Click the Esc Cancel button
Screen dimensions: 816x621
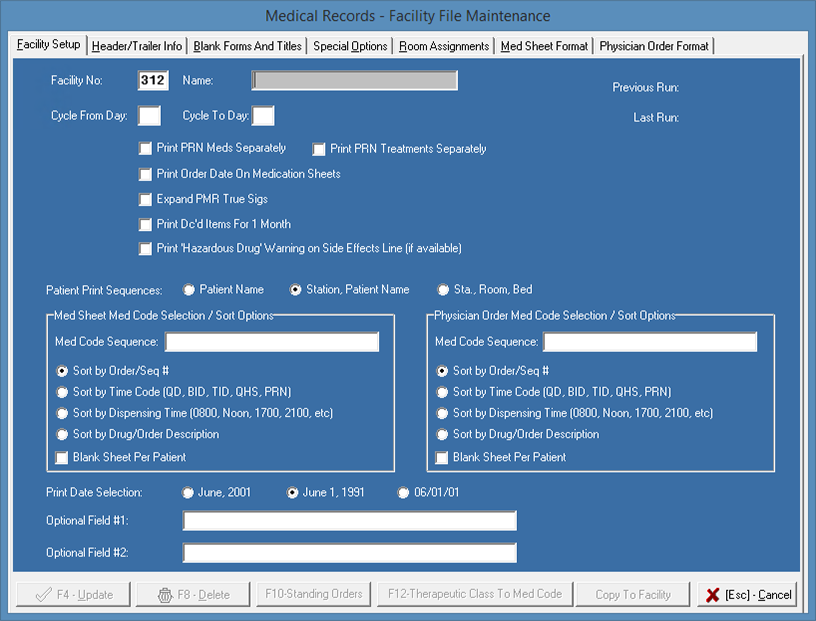point(748,594)
